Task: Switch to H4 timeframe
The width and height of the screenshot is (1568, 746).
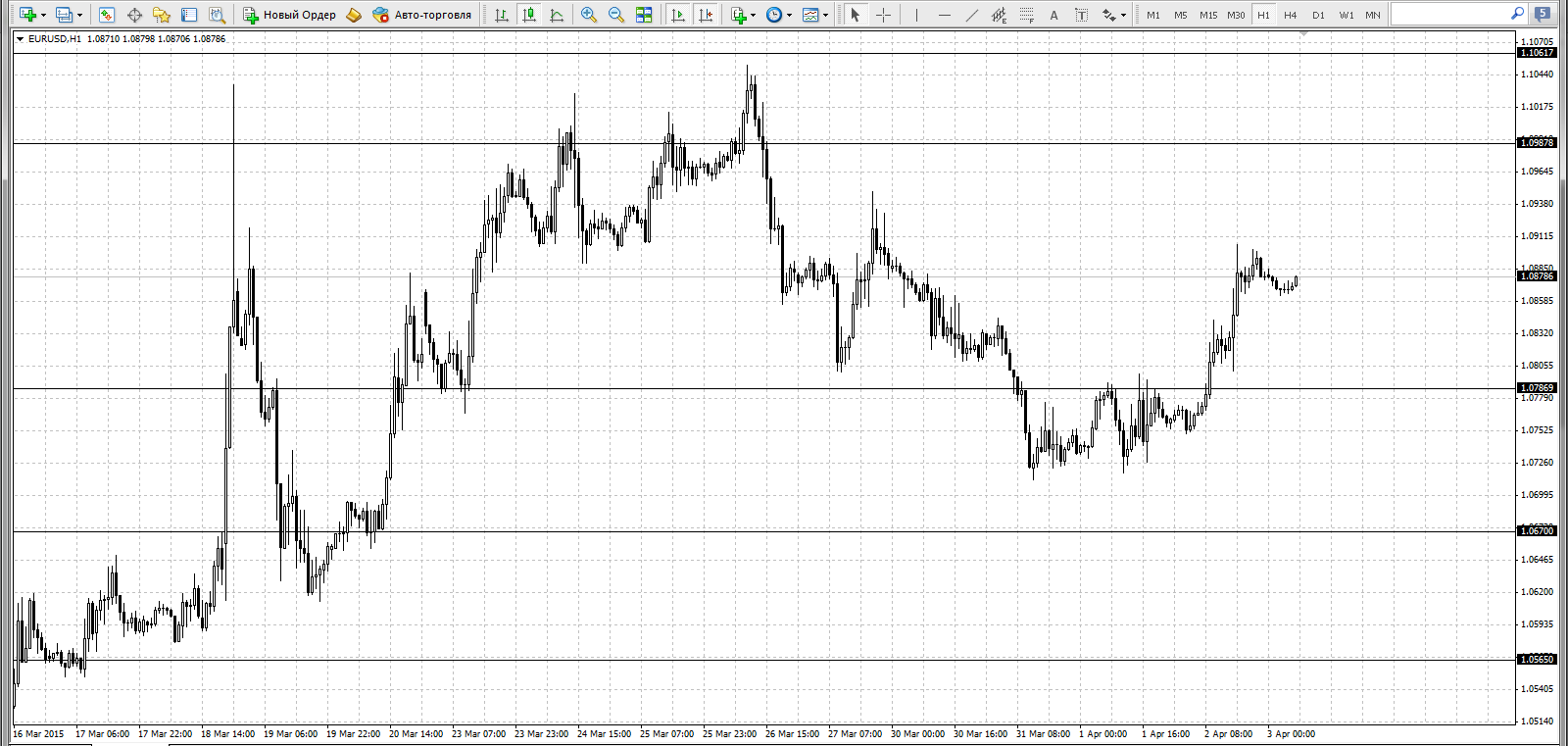Action: tap(1291, 15)
